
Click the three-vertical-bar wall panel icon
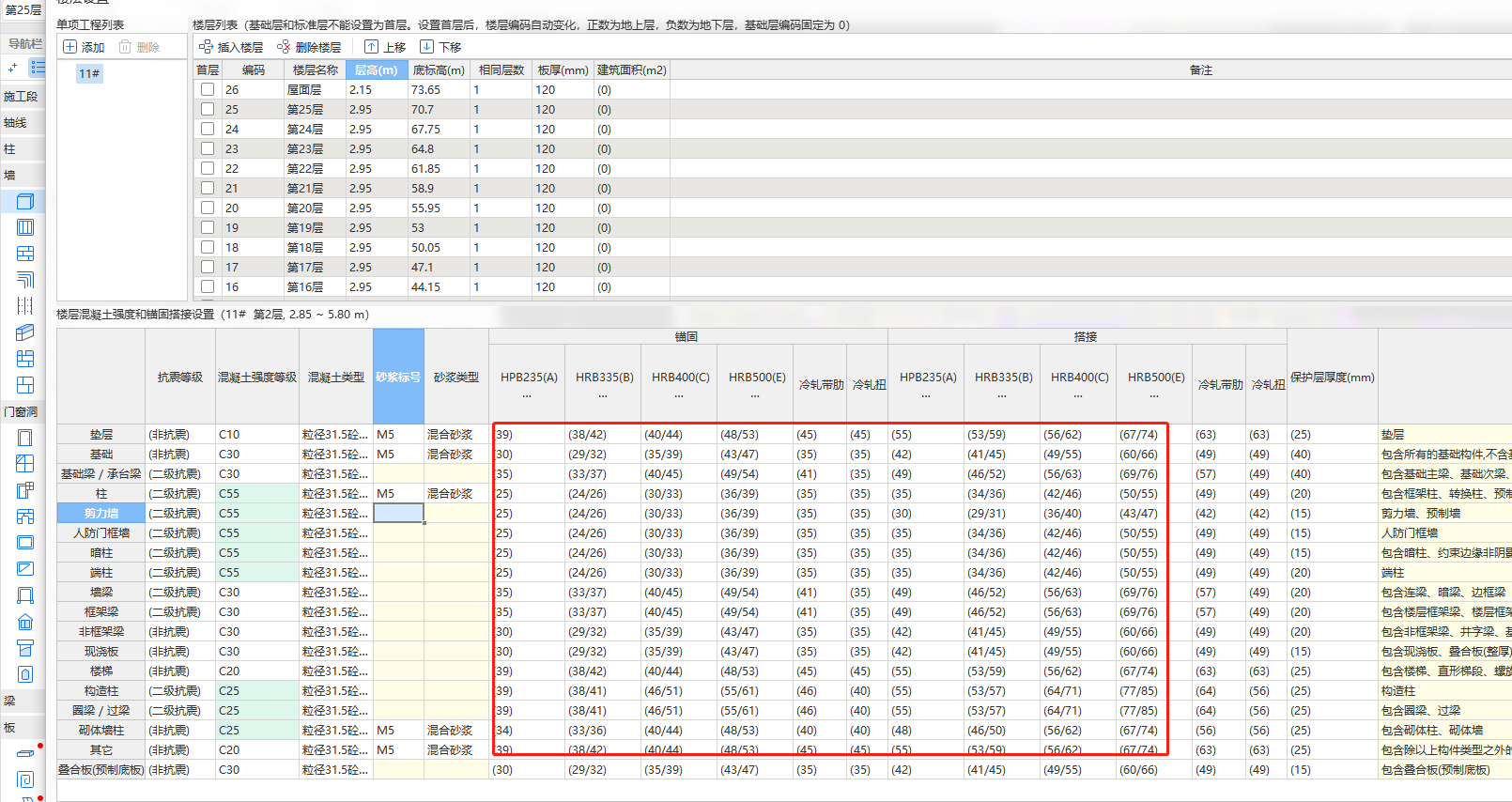[x=25, y=227]
